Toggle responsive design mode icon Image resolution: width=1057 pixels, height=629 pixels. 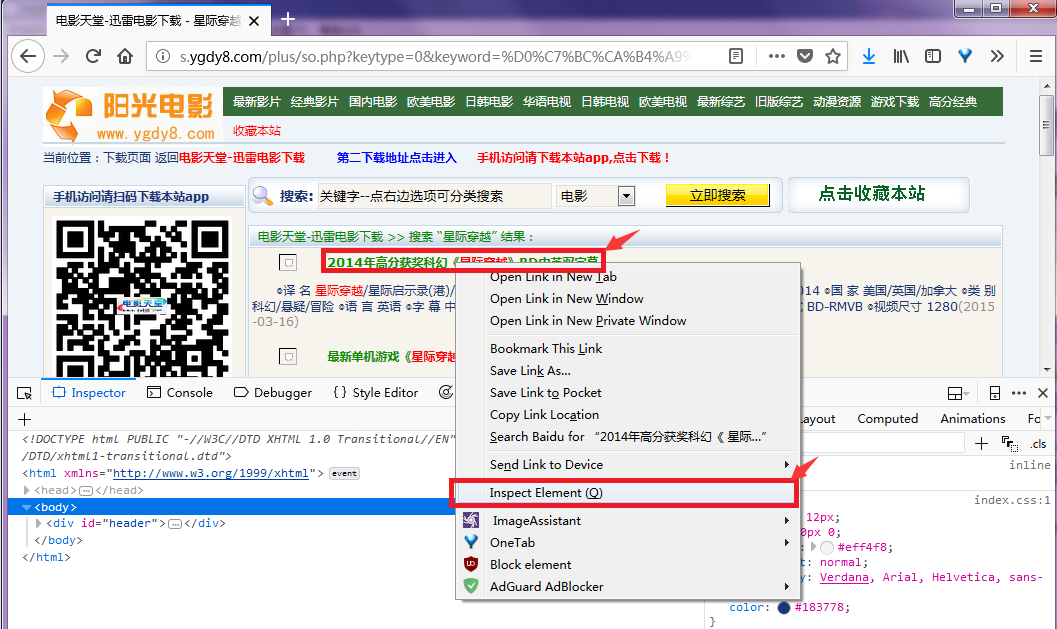994,392
